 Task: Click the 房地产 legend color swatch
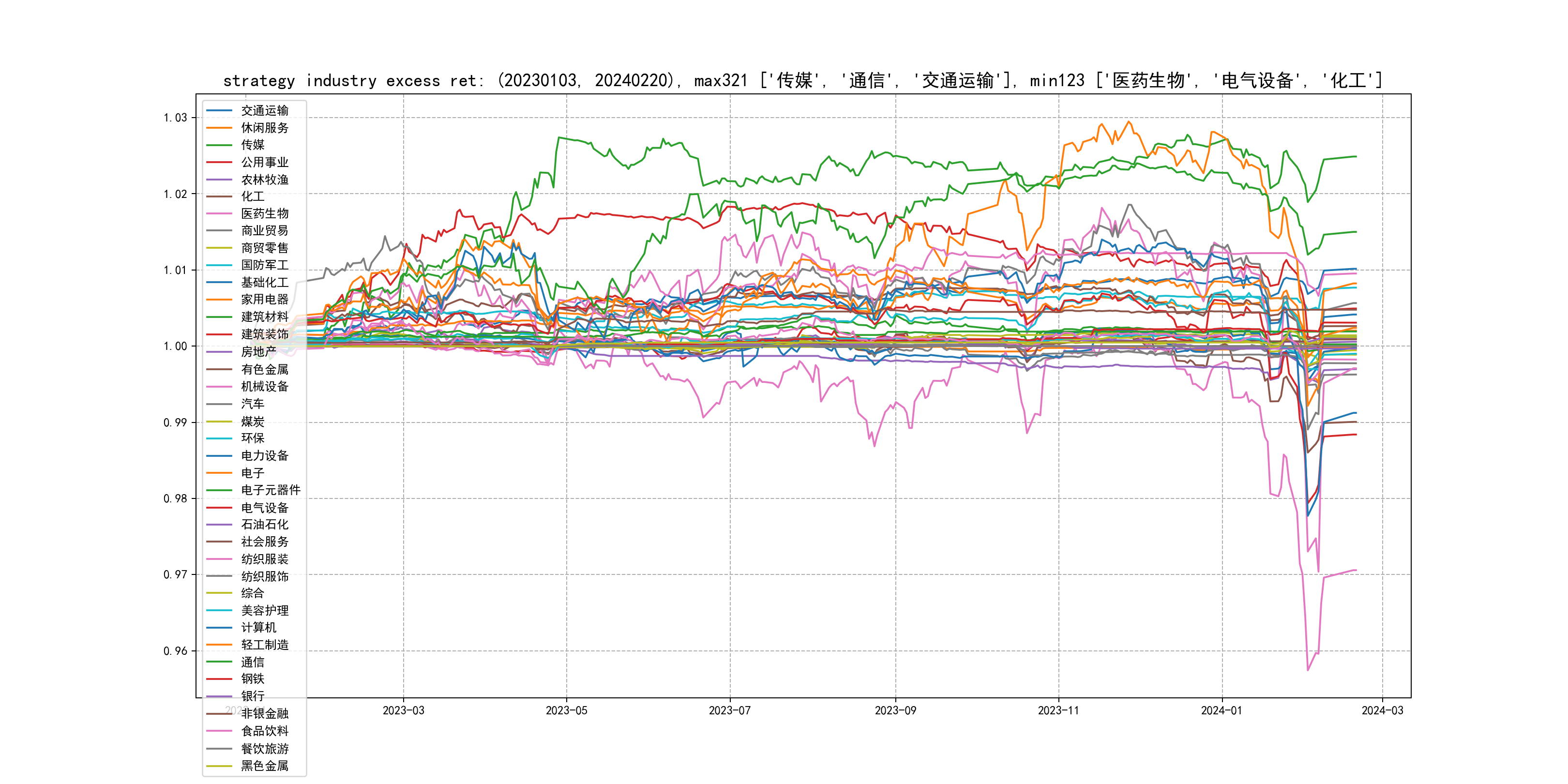pos(219,352)
